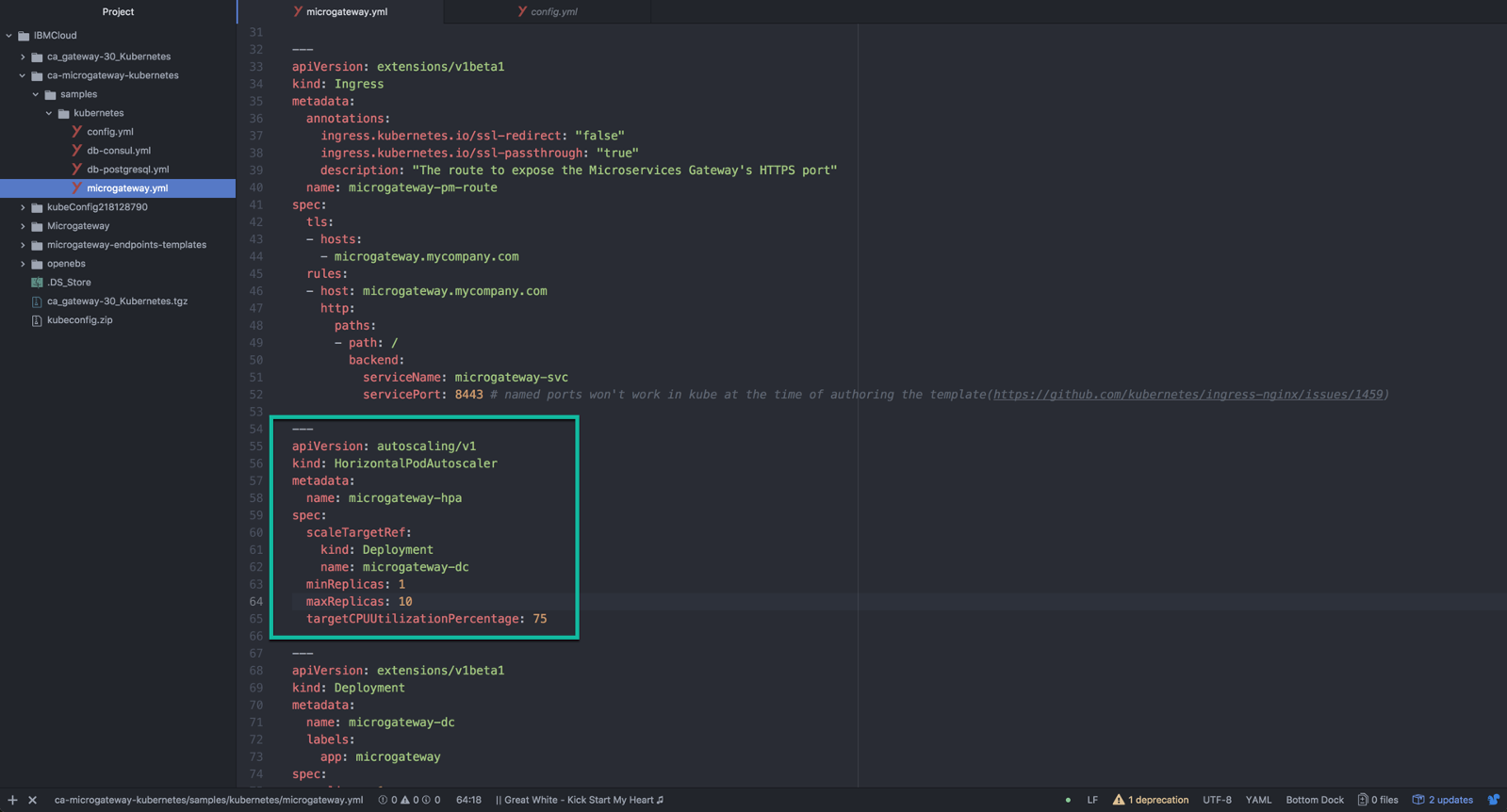Switch to the config.yml tab
This screenshot has width=1507, height=812.
553,12
